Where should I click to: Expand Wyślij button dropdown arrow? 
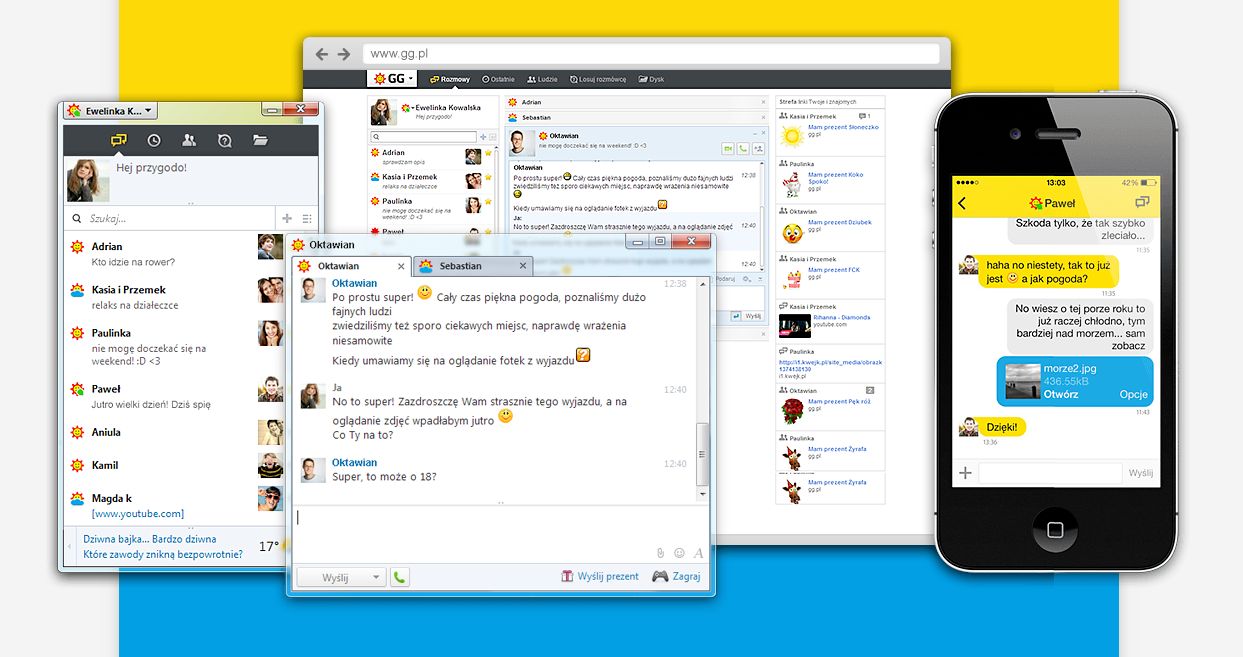(376, 577)
